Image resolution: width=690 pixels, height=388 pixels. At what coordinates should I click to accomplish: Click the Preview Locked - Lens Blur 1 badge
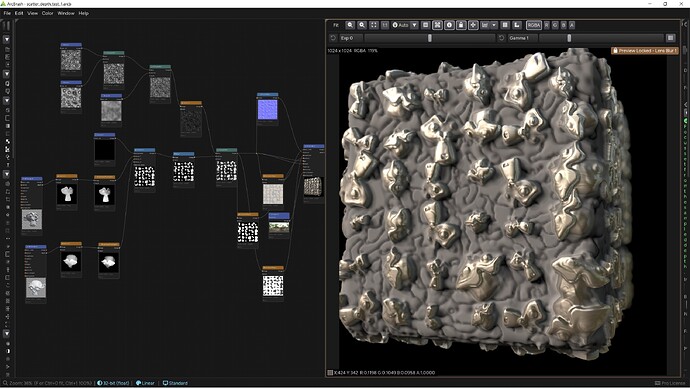pos(645,51)
